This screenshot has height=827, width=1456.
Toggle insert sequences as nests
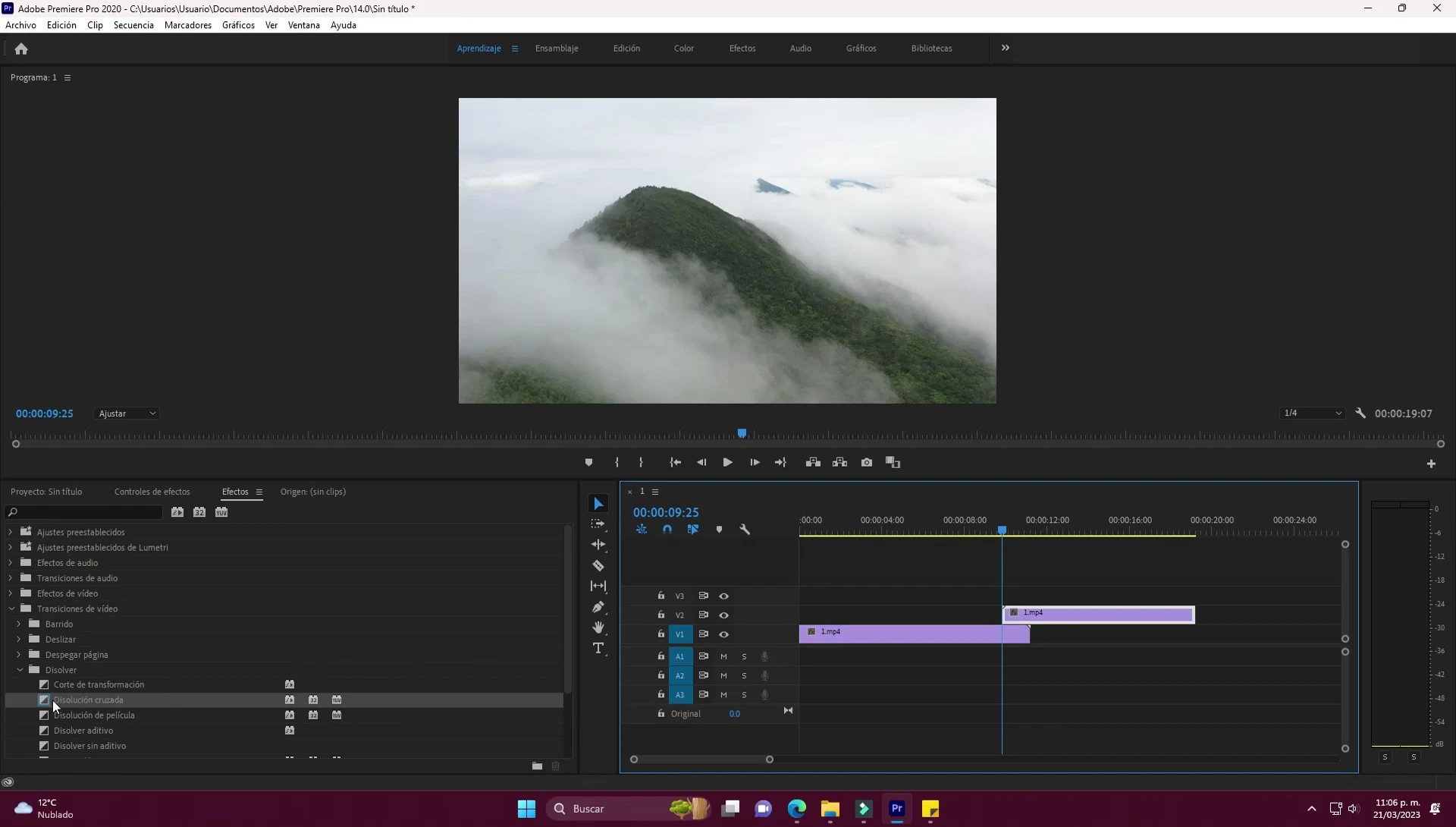[642, 530]
